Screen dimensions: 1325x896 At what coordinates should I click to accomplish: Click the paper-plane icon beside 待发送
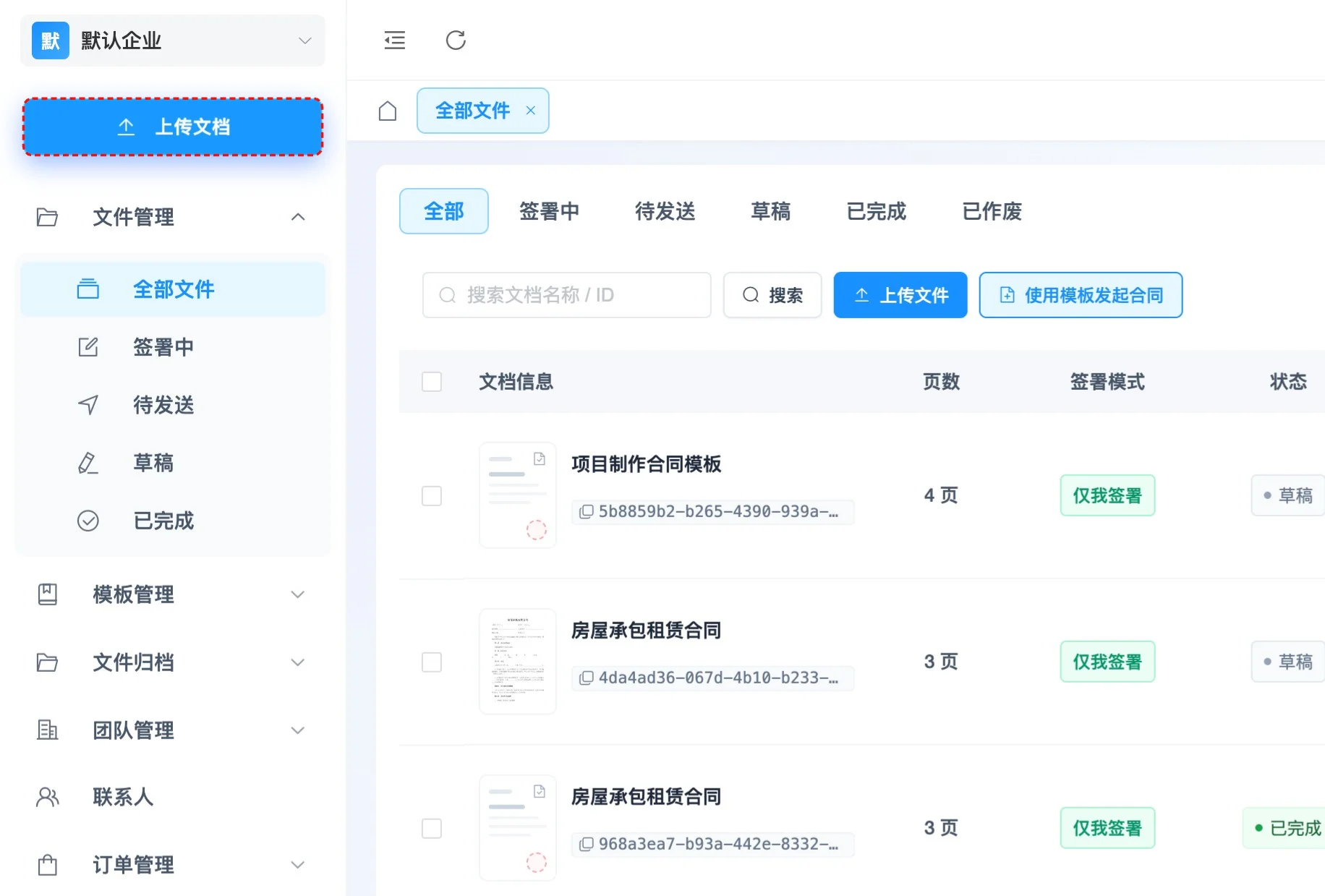88,405
